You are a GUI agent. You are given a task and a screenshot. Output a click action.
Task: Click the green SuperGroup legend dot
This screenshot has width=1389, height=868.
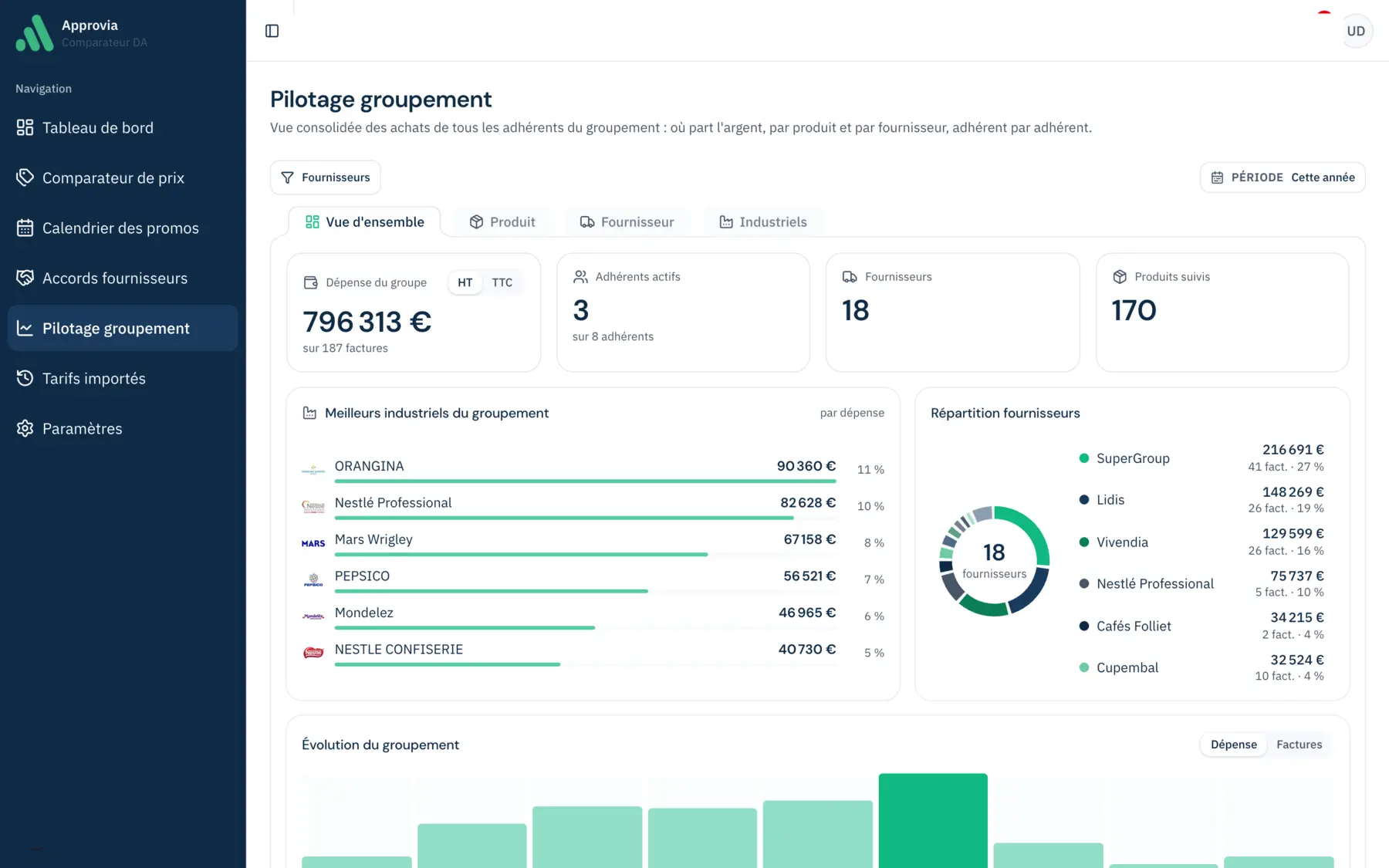click(1083, 458)
